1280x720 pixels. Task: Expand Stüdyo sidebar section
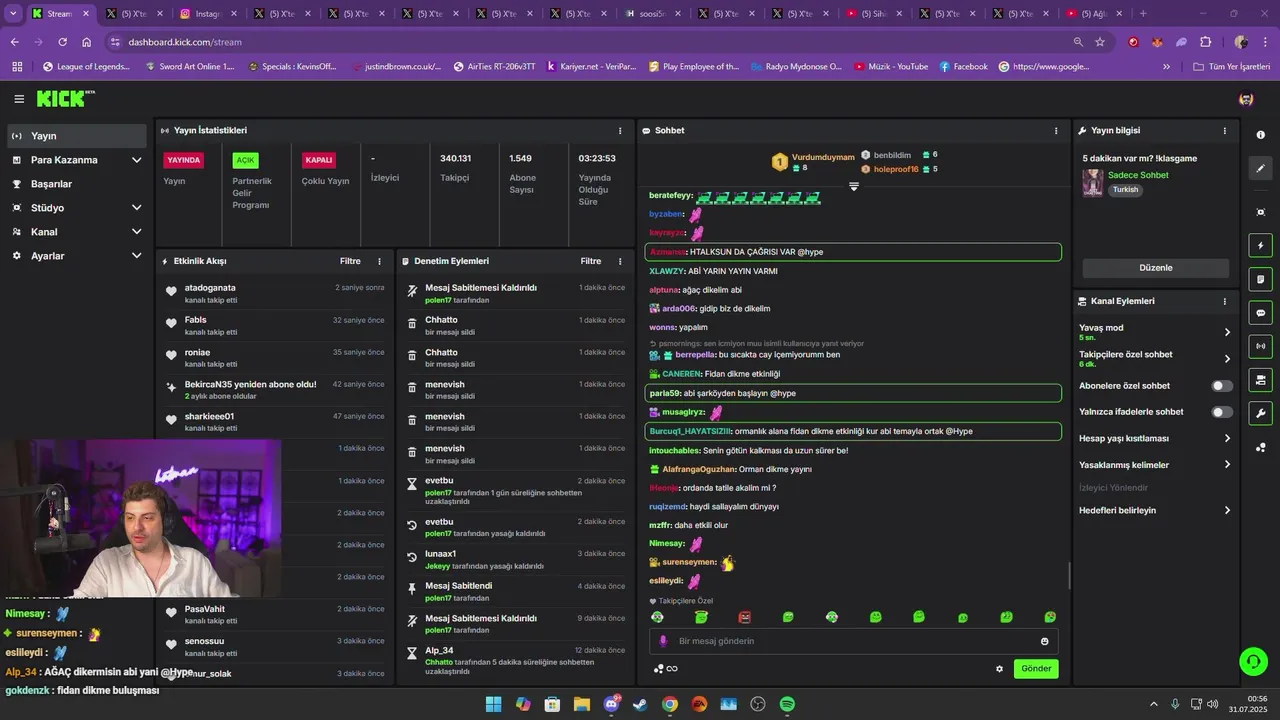137,208
